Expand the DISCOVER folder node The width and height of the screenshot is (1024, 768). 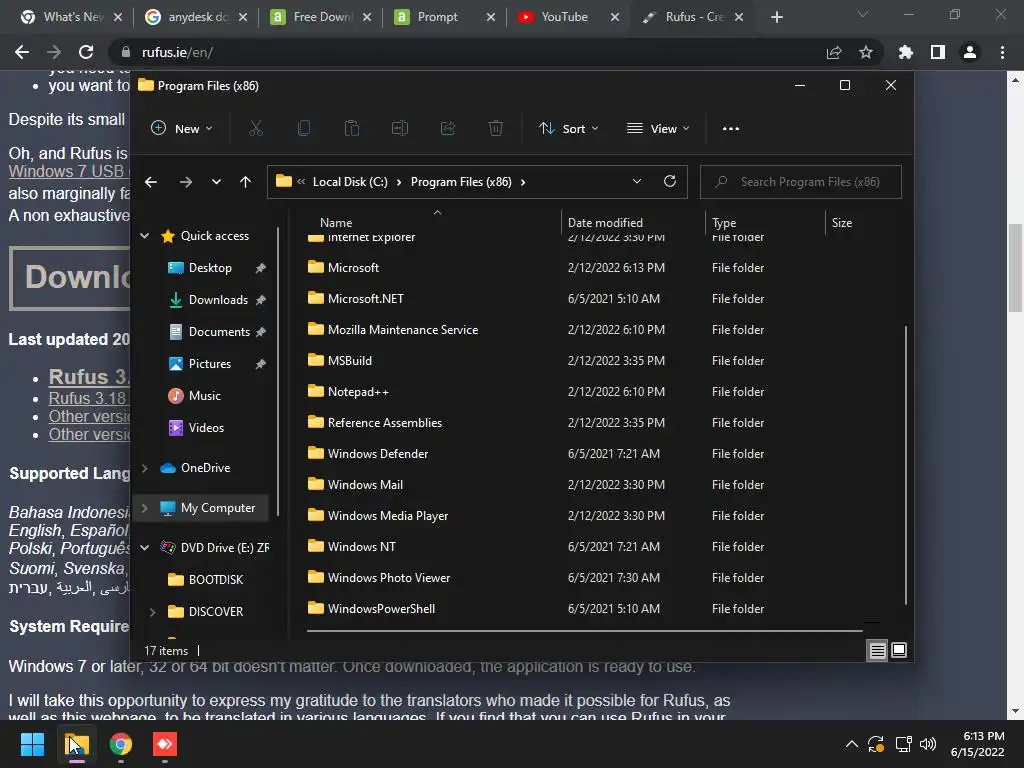(153, 612)
